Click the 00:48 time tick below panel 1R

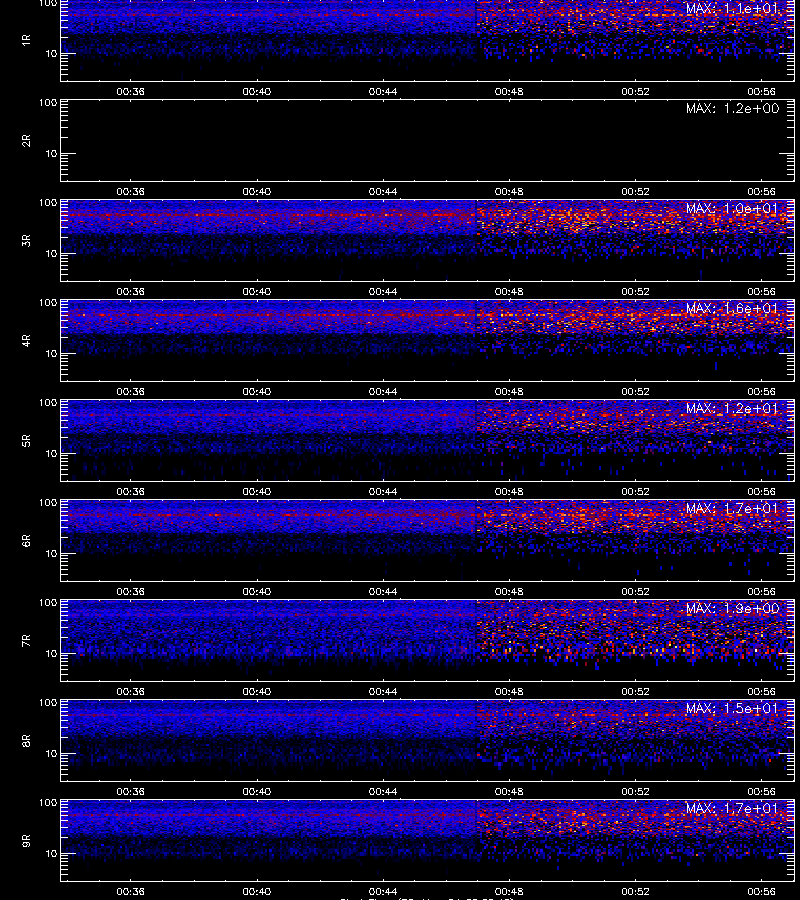(x=509, y=91)
